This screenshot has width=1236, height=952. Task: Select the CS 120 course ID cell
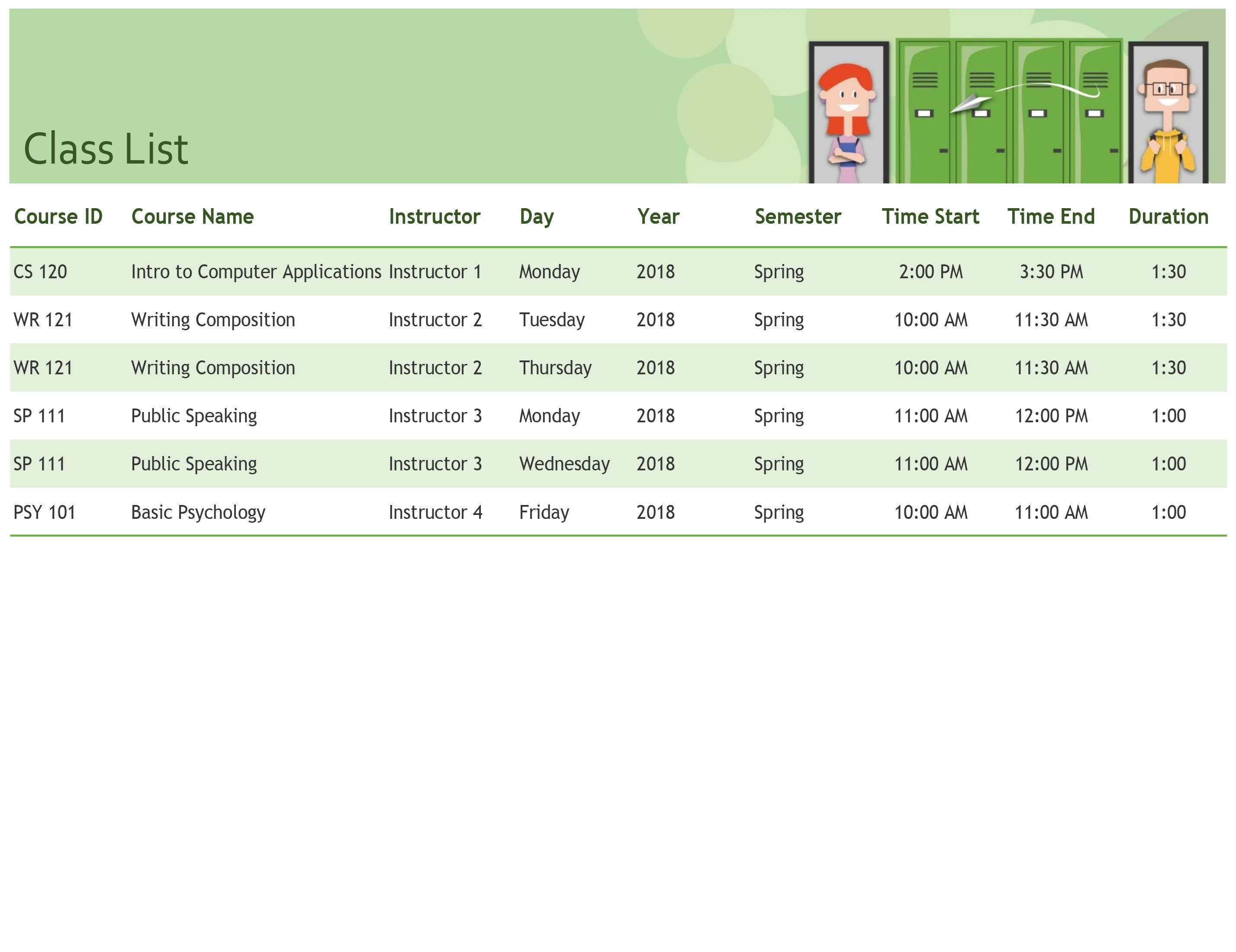point(40,272)
